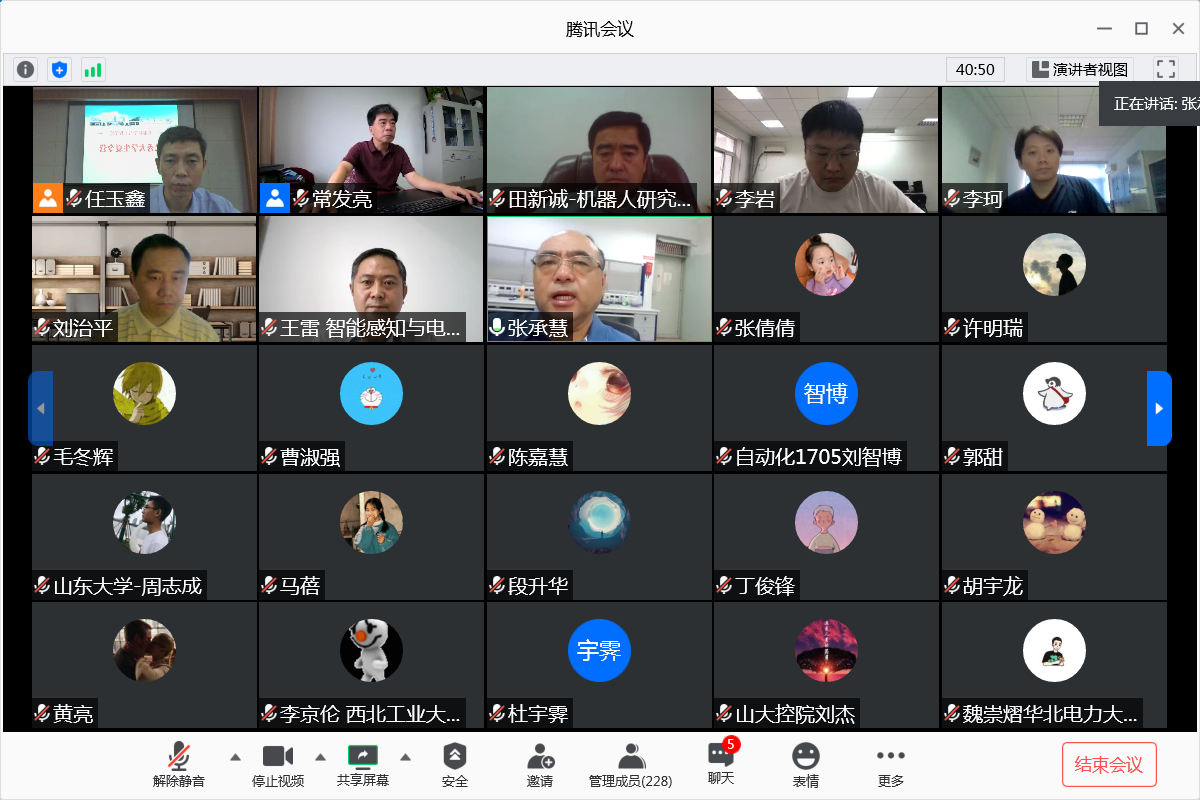Switch to Speaker View (演讲者视图)
The height and width of the screenshot is (800, 1200).
click(1080, 69)
